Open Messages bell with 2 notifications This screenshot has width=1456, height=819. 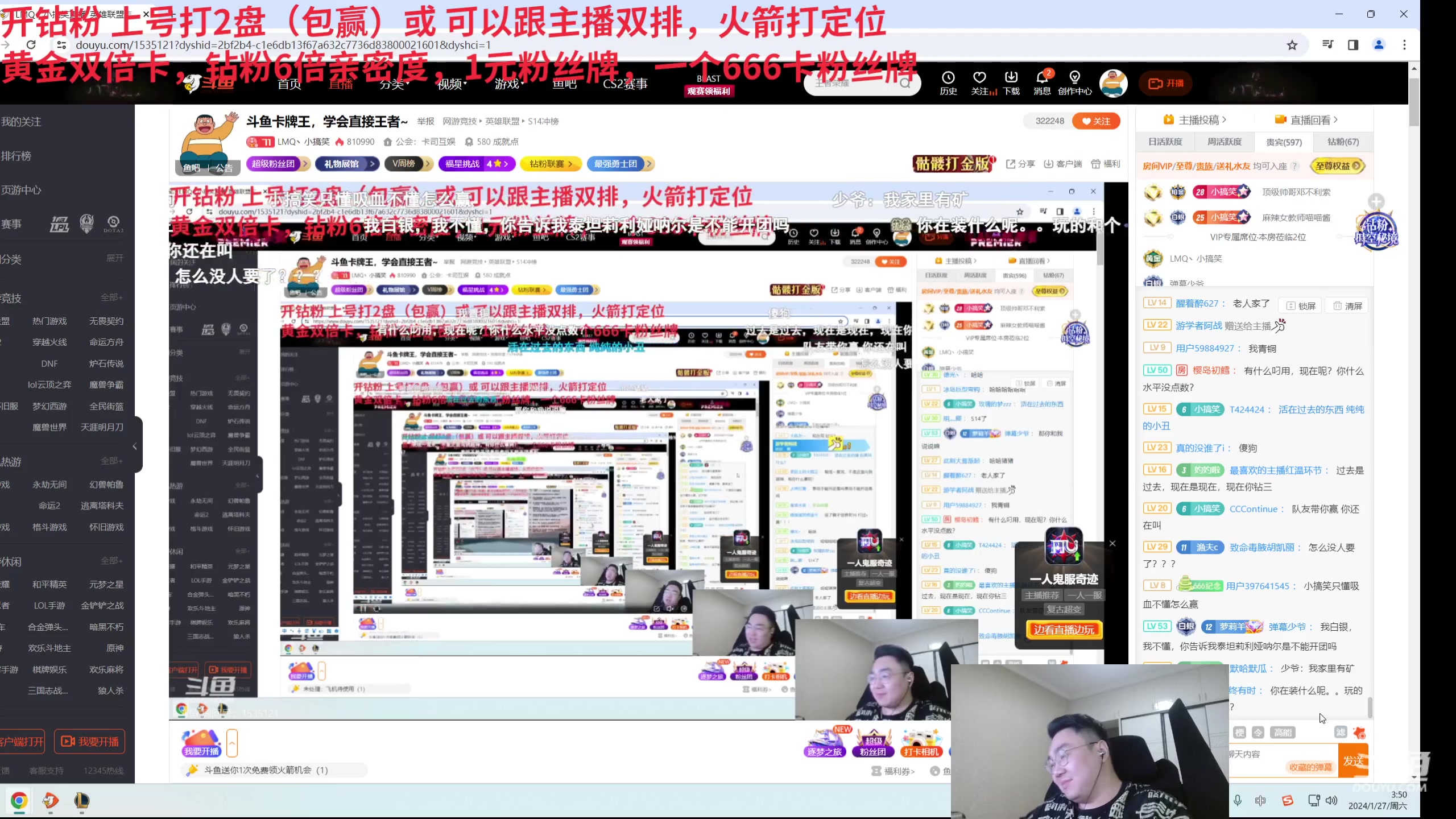click(x=1042, y=83)
